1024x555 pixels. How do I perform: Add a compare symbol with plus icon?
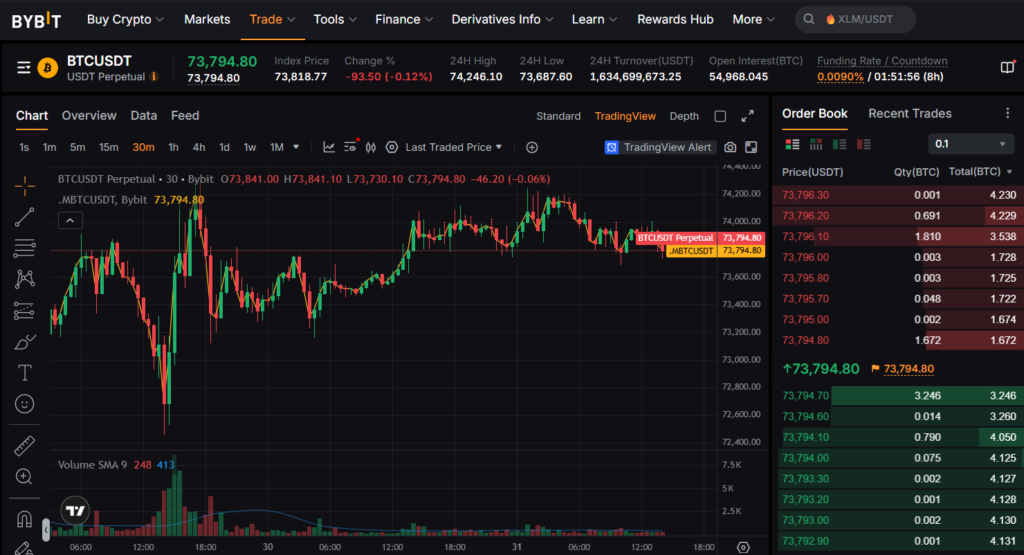(532, 148)
